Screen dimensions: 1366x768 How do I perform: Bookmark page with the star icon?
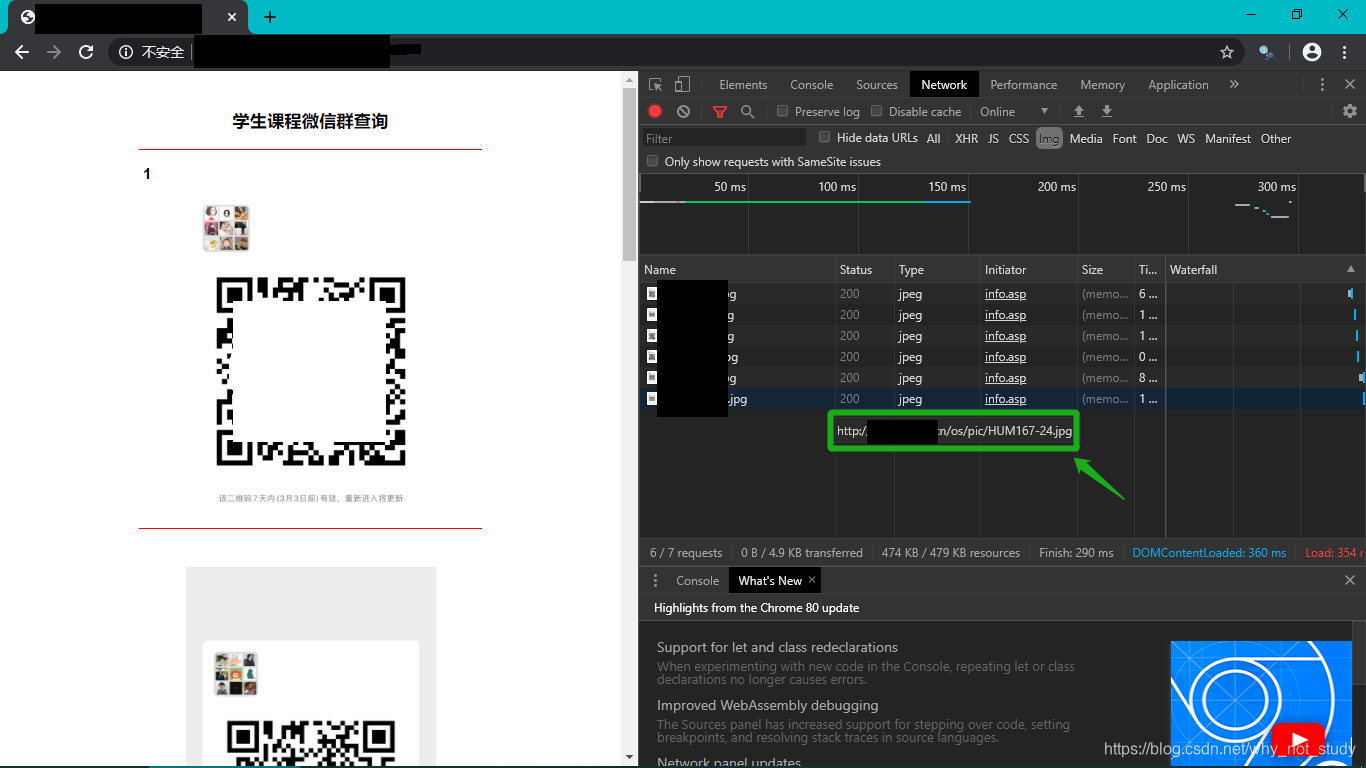point(1227,52)
